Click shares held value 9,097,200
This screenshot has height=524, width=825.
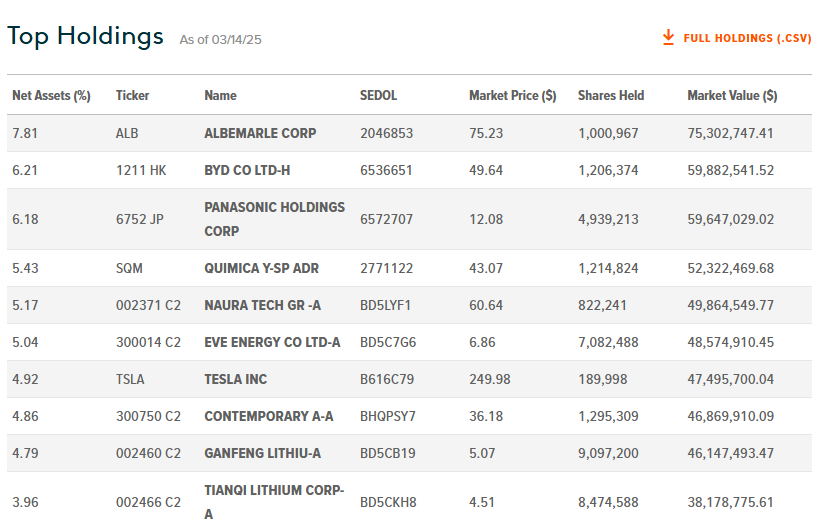point(608,453)
